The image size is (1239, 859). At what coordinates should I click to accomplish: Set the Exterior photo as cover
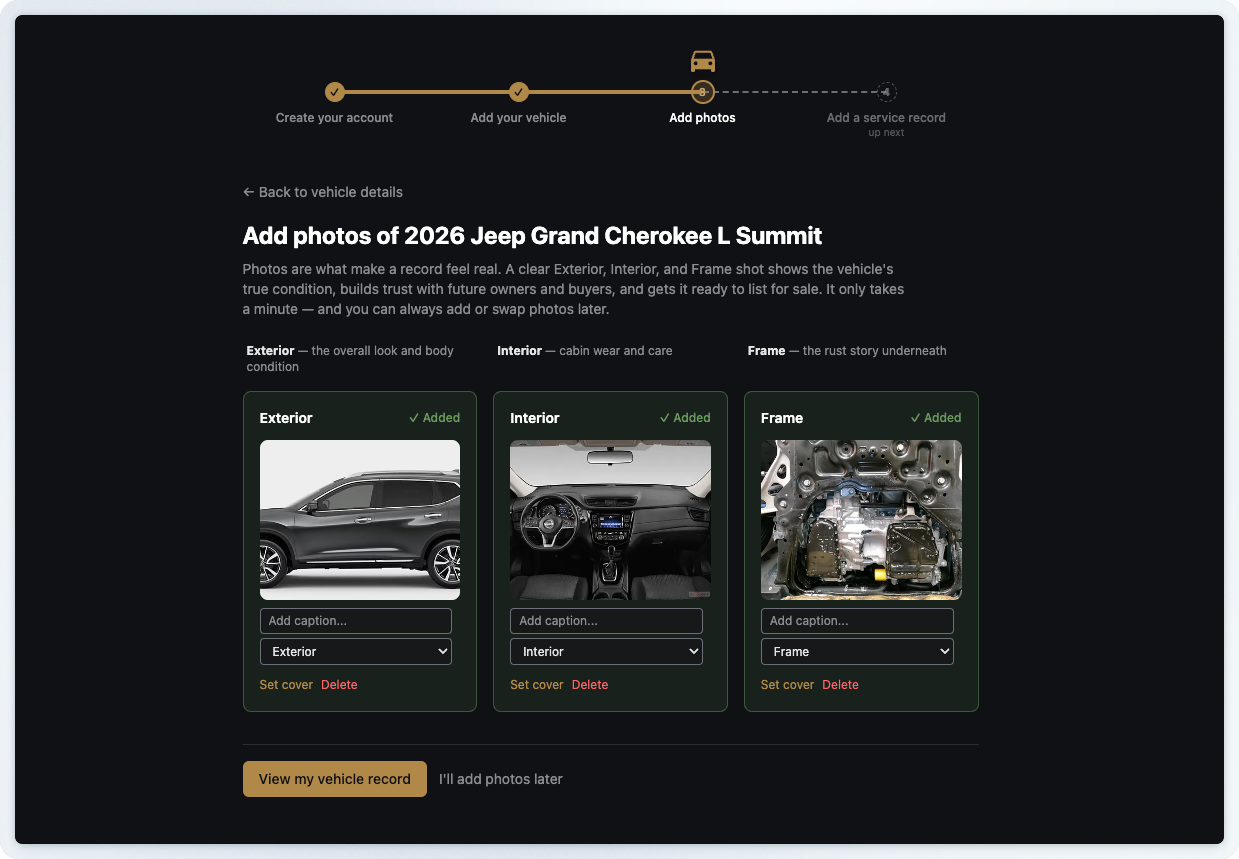pos(286,685)
